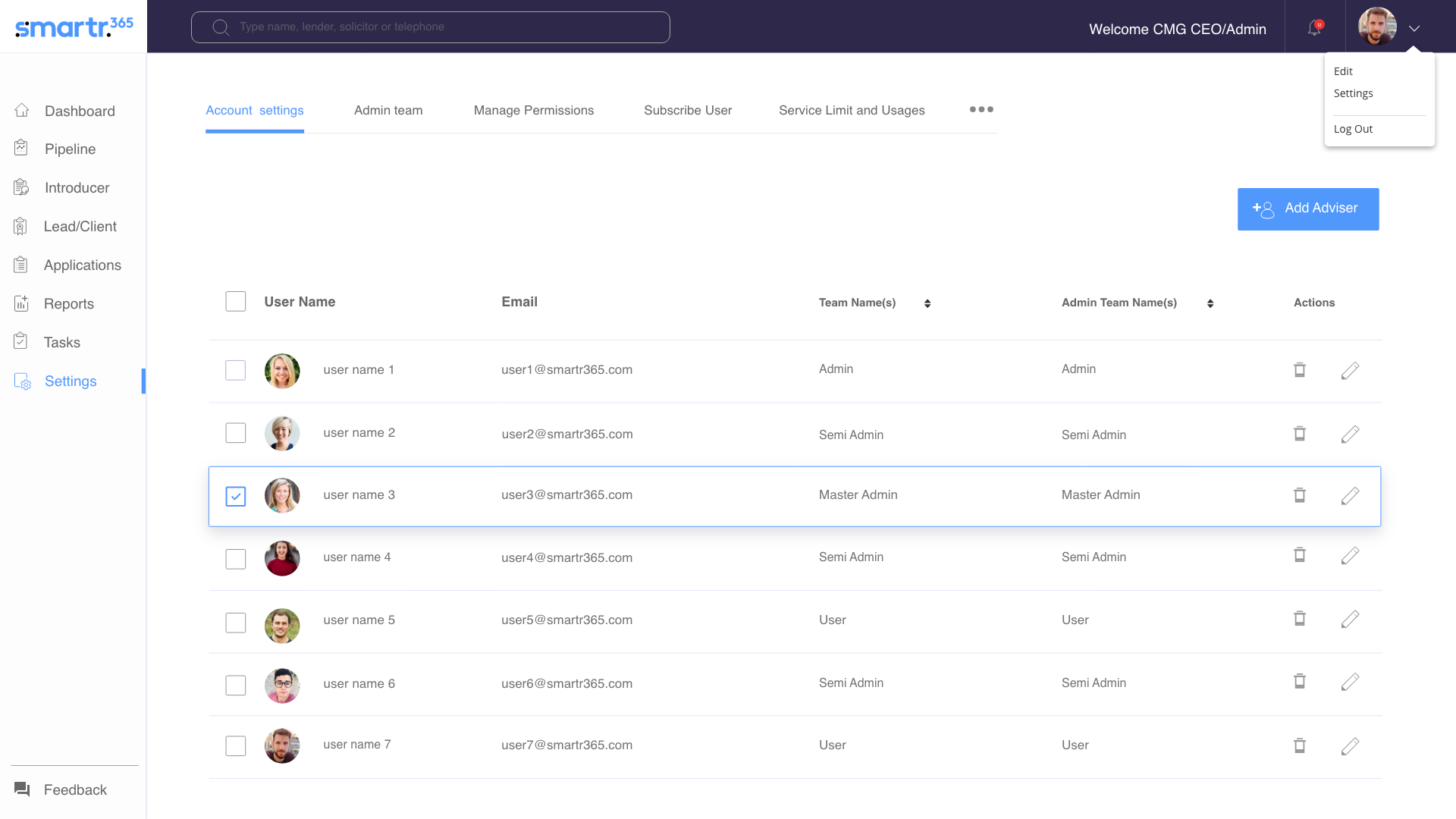The height and width of the screenshot is (819, 1456).
Task: Click the Add Adviser button
Action: coord(1308,209)
